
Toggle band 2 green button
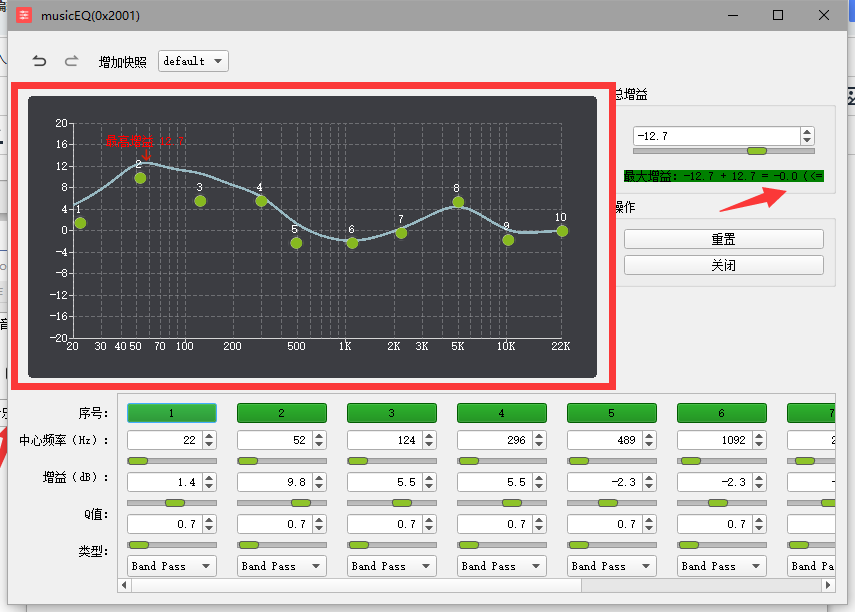282,413
